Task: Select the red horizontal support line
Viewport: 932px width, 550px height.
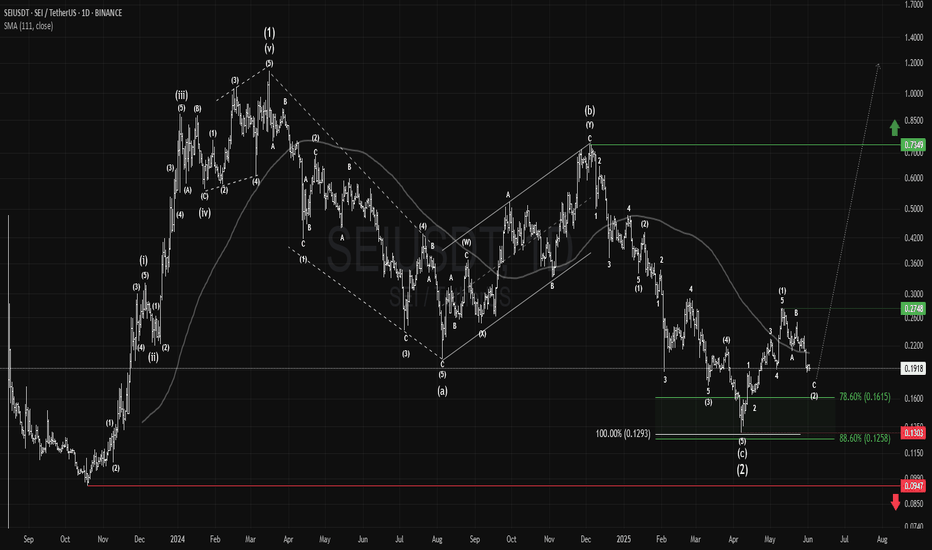Action: [493, 486]
